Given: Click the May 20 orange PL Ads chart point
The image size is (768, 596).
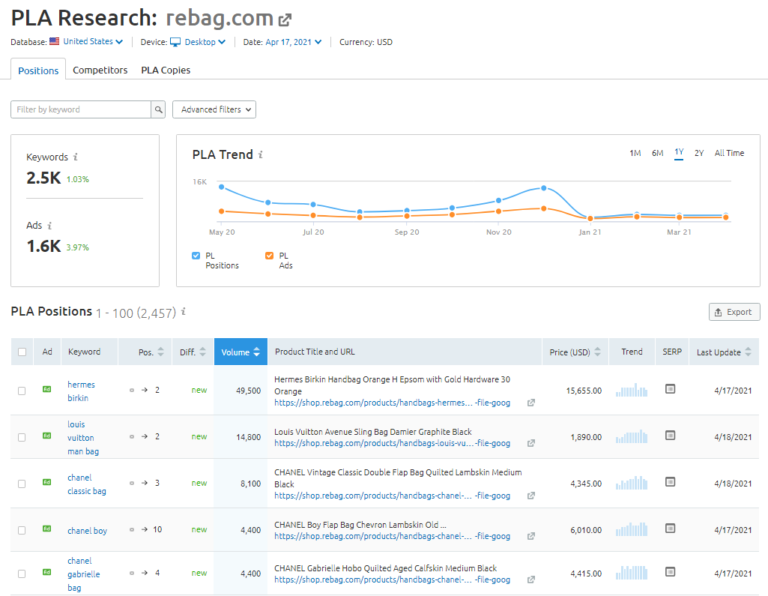Looking at the screenshot, I should coord(221,211).
